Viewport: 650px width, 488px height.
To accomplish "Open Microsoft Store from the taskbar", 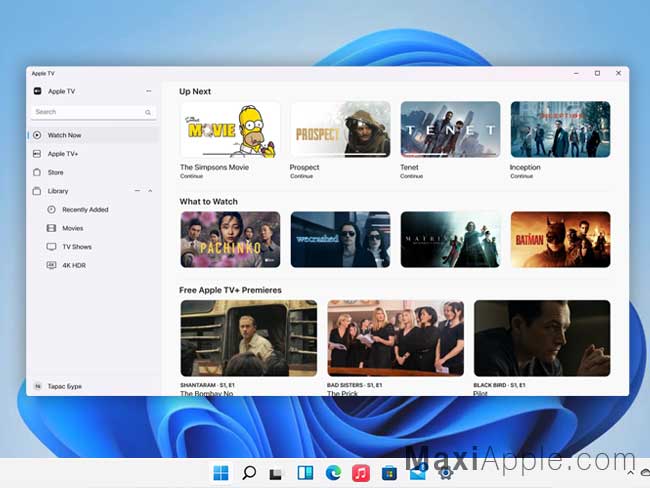I will coord(389,473).
